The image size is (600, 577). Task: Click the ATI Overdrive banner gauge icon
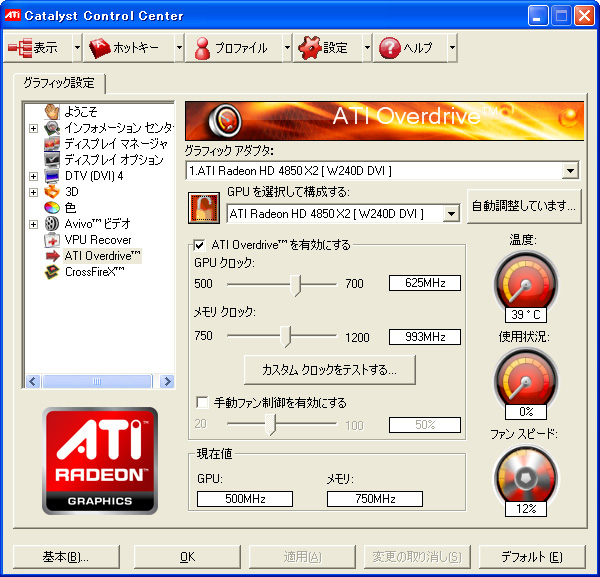(225, 121)
